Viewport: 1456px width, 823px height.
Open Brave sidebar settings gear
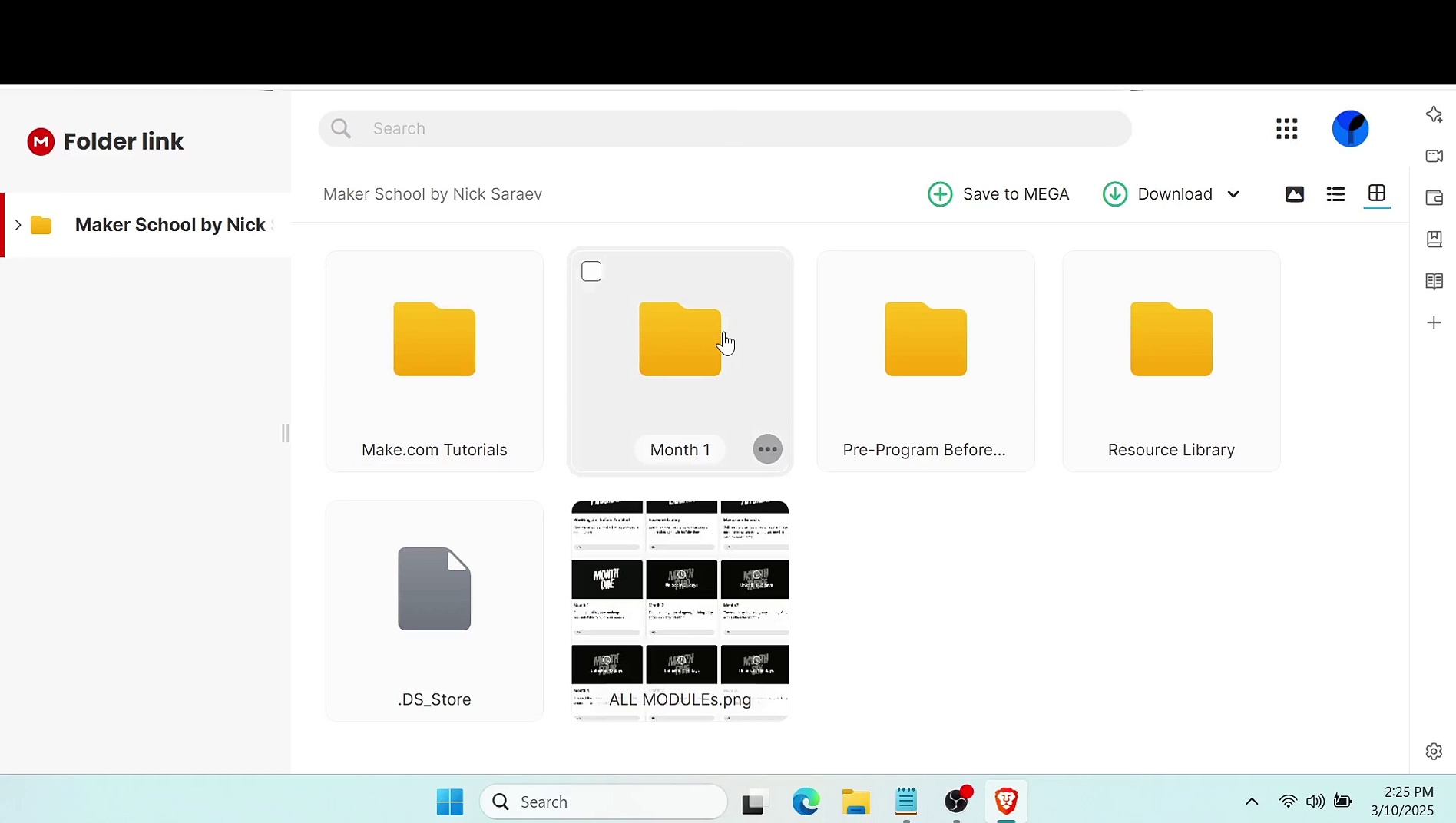click(x=1434, y=752)
